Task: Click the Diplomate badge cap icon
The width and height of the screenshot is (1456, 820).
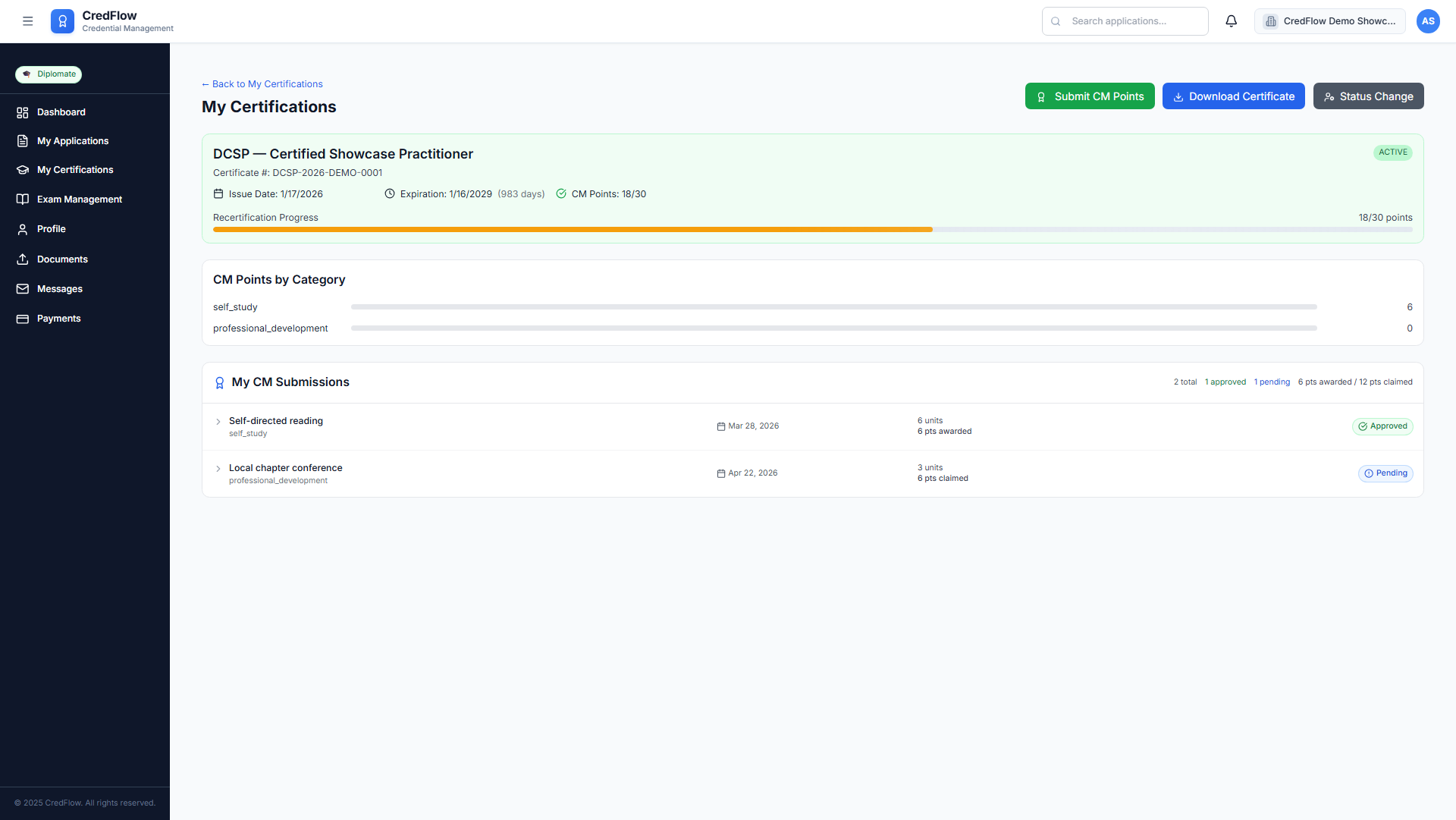Action: 27,74
